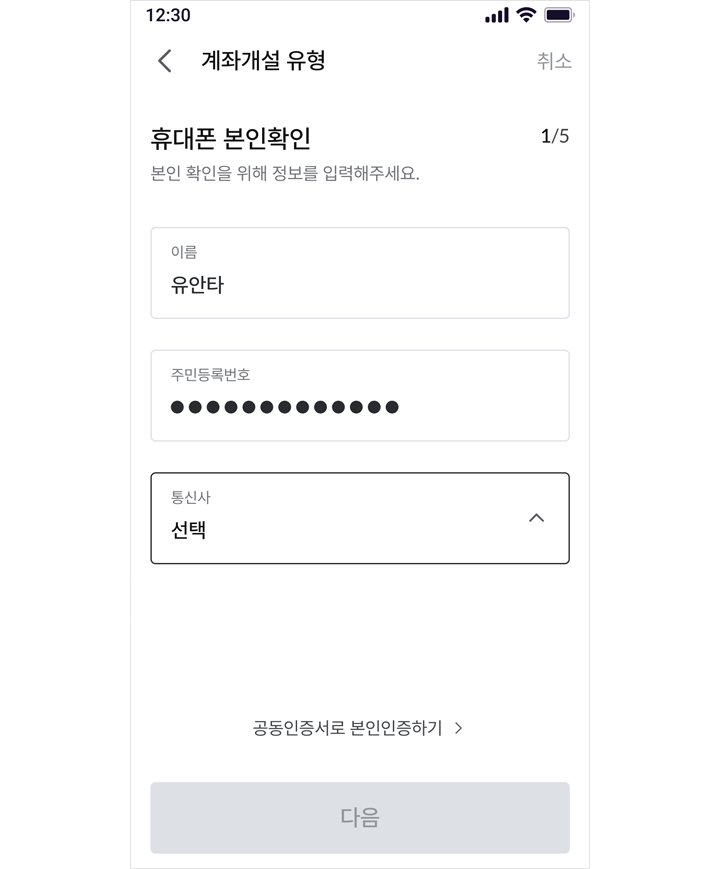Tap the masked resident number dots
The height and width of the screenshot is (869, 720).
(284, 407)
